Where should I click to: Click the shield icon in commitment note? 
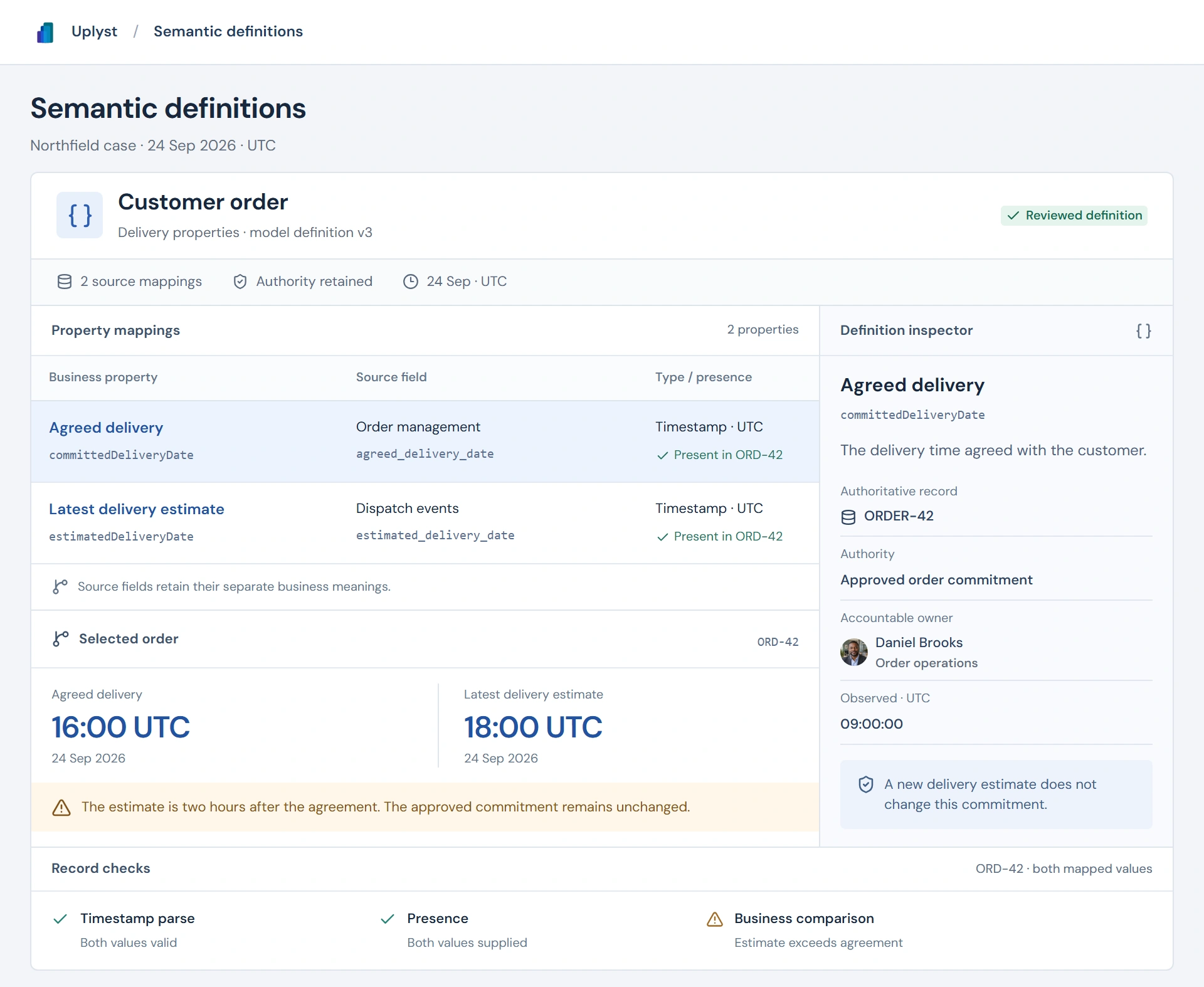(x=866, y=784)
